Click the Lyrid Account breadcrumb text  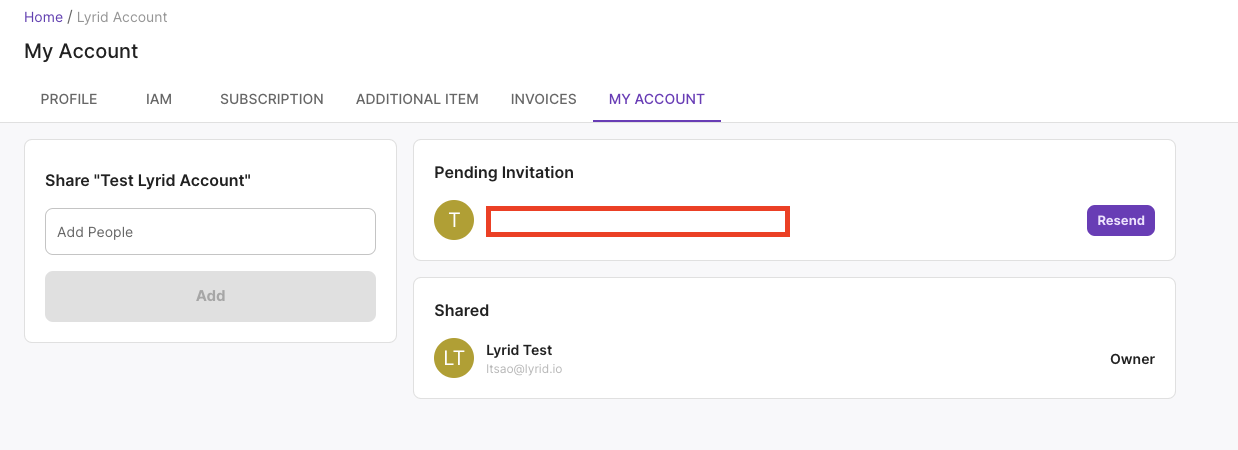[122, 17]
